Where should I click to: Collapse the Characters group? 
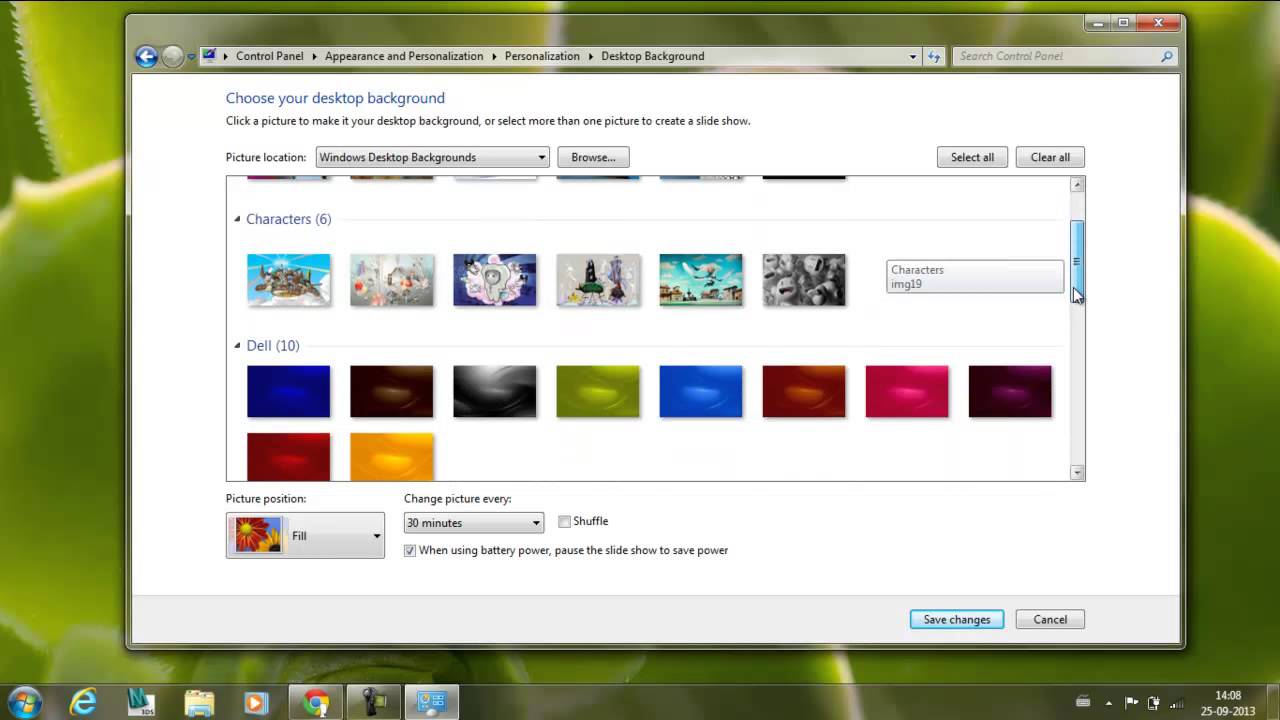click(238, 219)
